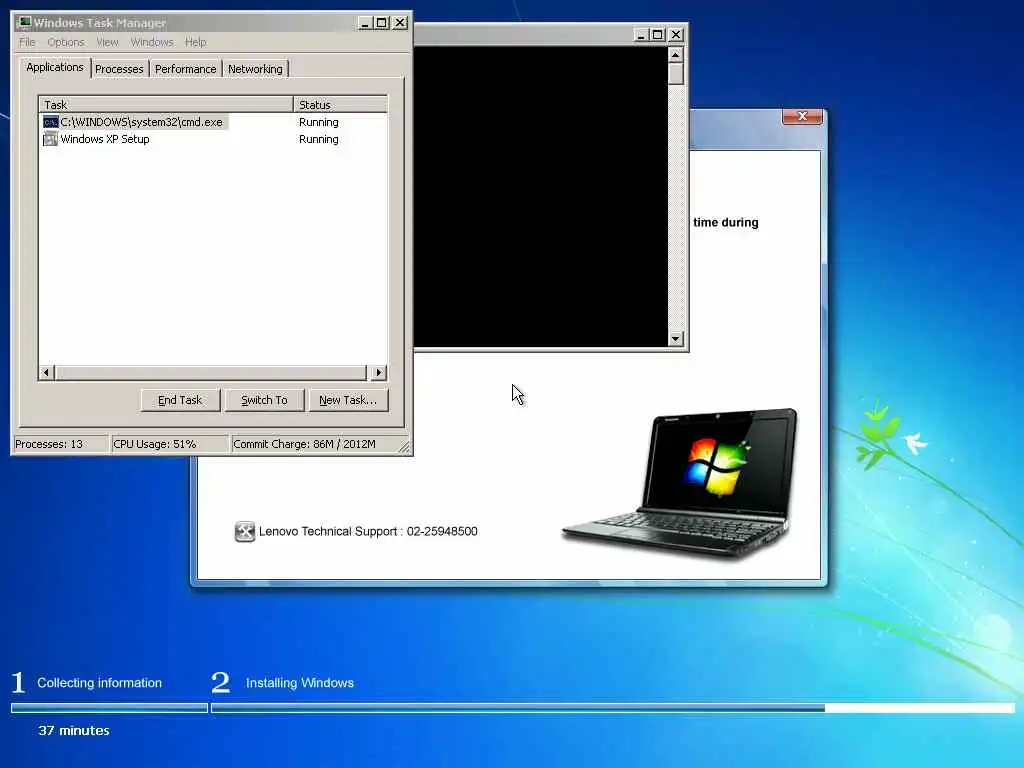
Task: Click the End Task button
Action: click(x=180, y=400)
